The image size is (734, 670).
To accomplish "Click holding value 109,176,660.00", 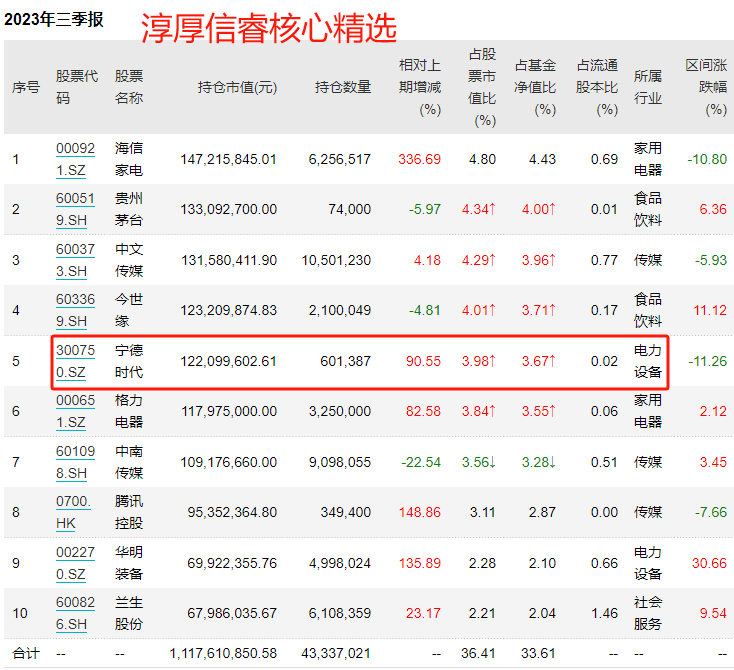I will coord(228,462).
